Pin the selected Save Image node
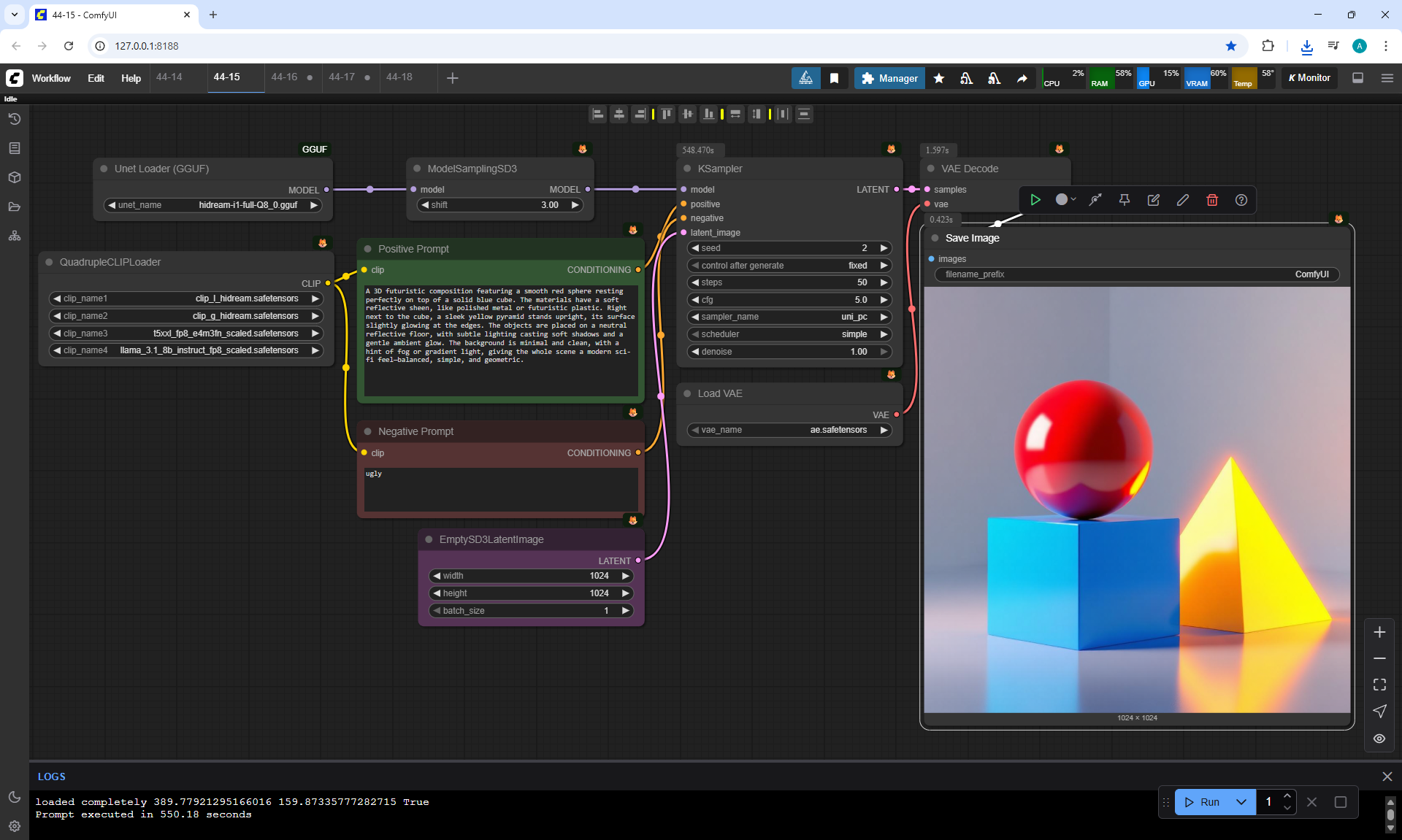1402x840 pixels. pos(1125,200)
